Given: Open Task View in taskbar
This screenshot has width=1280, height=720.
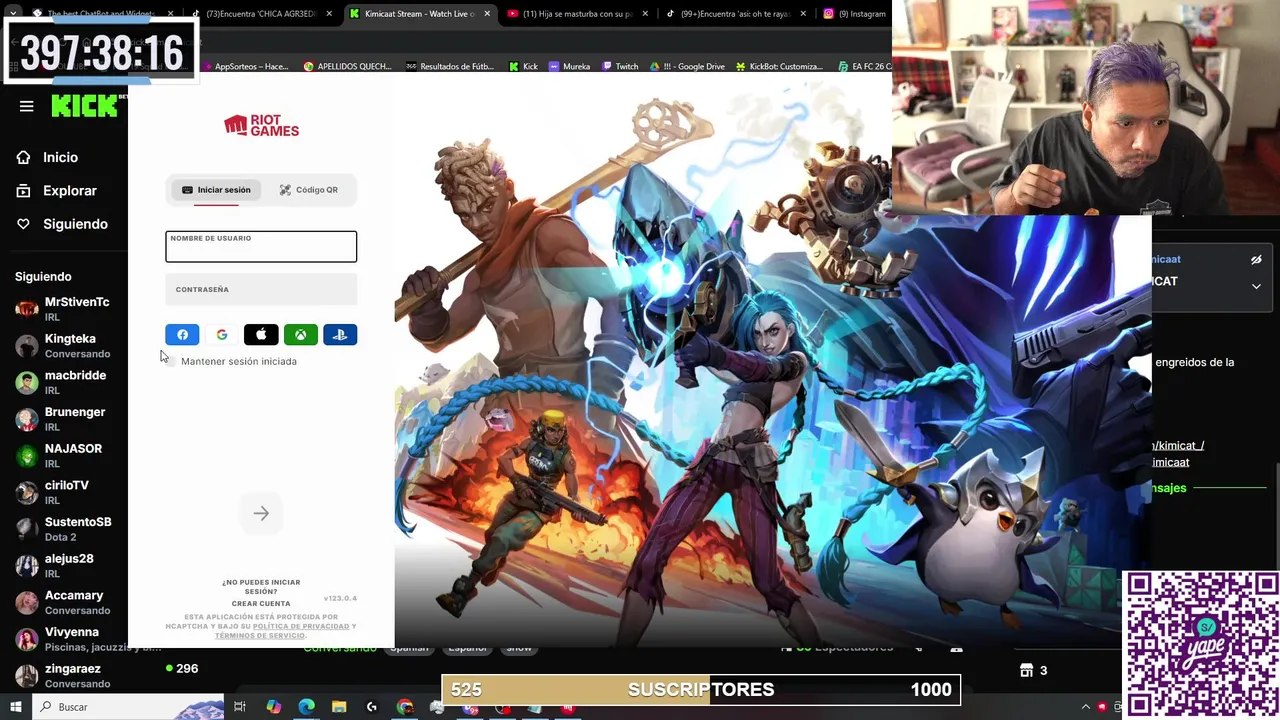Looking at the screenshot, I should pyautogui.click(x=240, y=707).
